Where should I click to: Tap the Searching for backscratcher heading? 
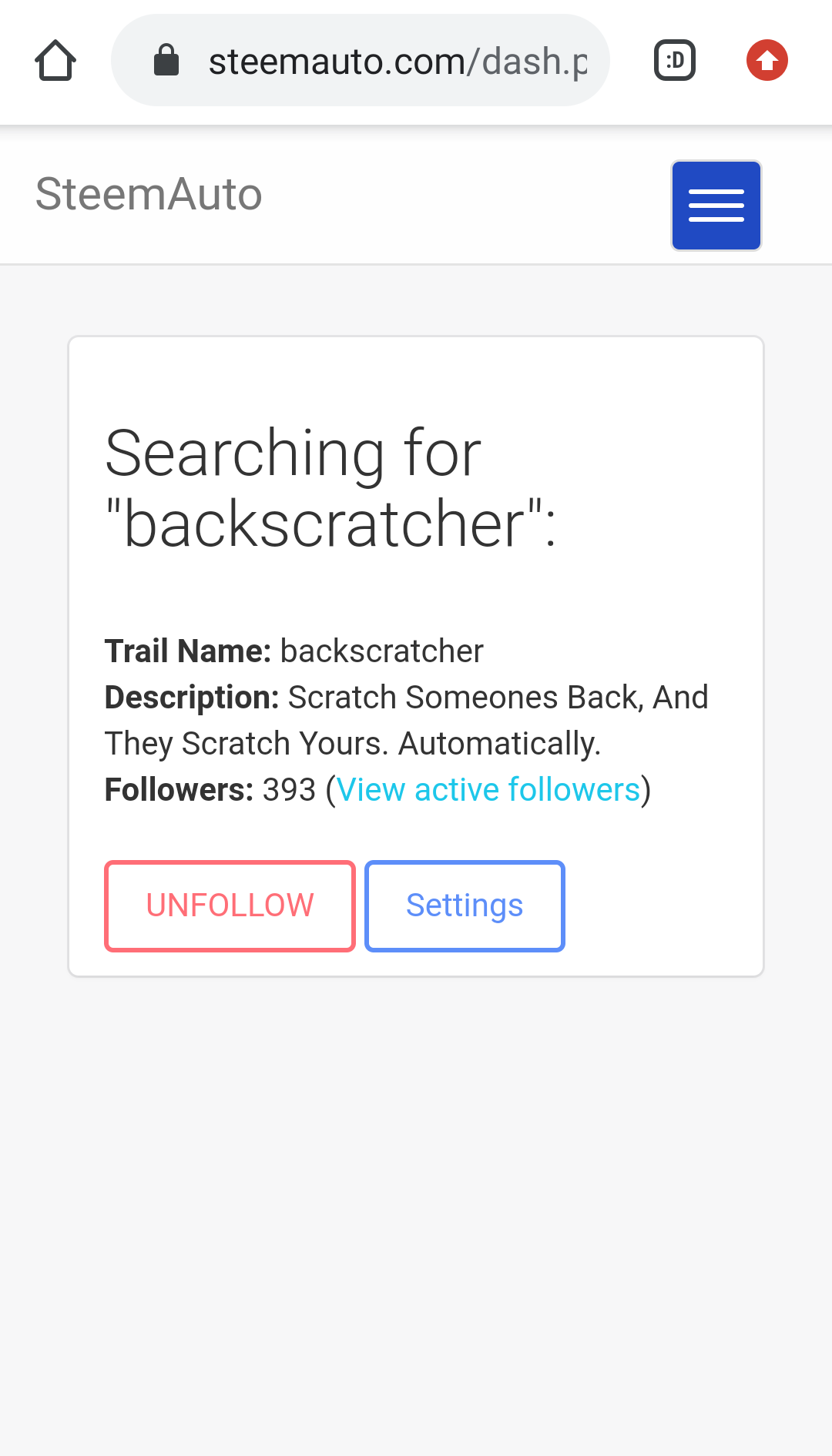[x=331, y=485]
